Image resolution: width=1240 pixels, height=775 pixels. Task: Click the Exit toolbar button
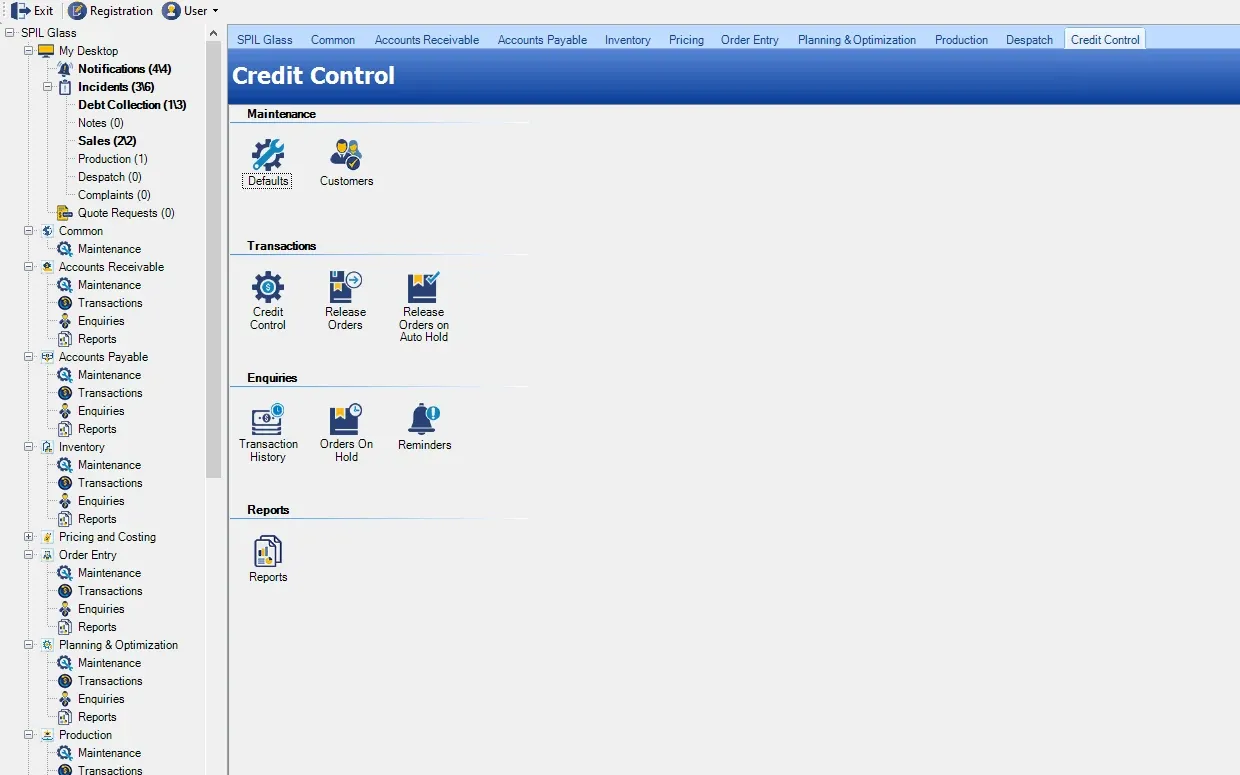32,11
